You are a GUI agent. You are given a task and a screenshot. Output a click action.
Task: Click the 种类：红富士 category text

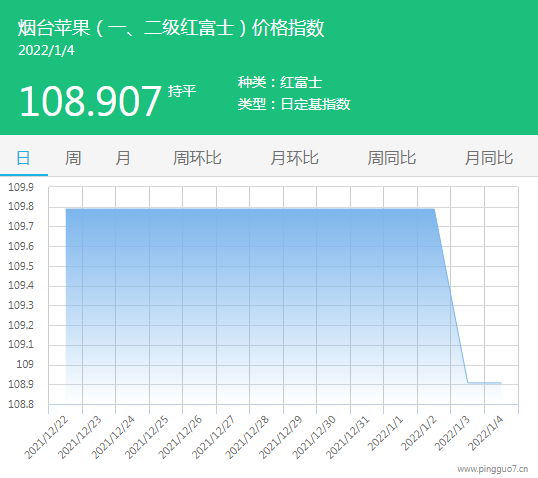pos(280,83)
